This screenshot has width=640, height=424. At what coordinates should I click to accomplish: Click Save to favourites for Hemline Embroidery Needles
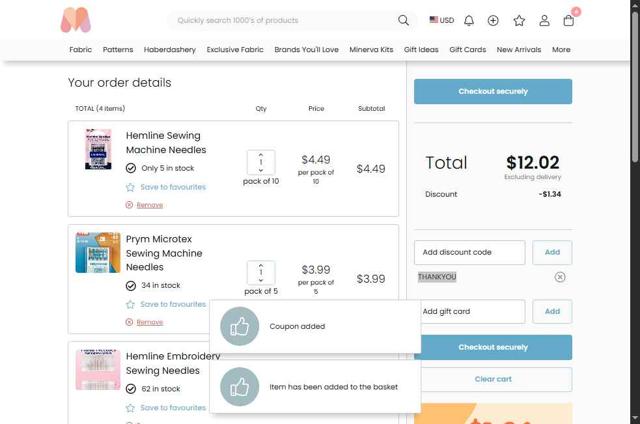pyautogui.click(x=173, y=408)
